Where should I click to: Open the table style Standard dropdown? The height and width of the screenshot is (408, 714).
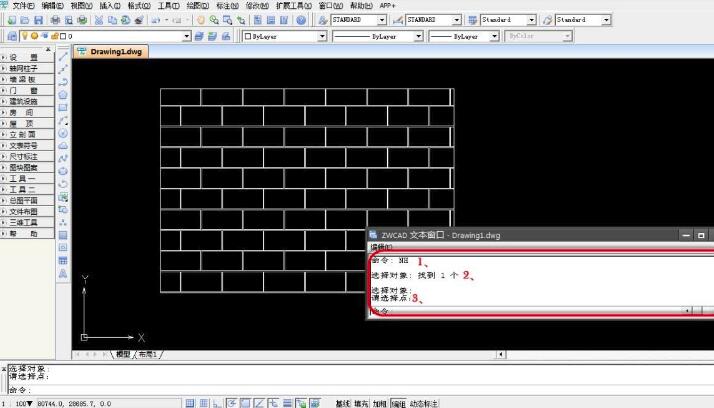click(531, 20)
